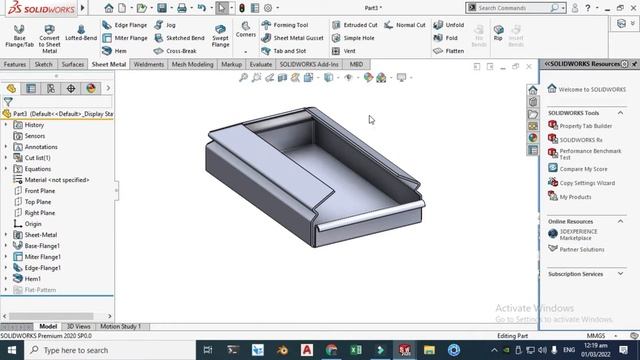Launch SOLIDWORKS Rx
The image size is (640, 360).
pos(581,140)
